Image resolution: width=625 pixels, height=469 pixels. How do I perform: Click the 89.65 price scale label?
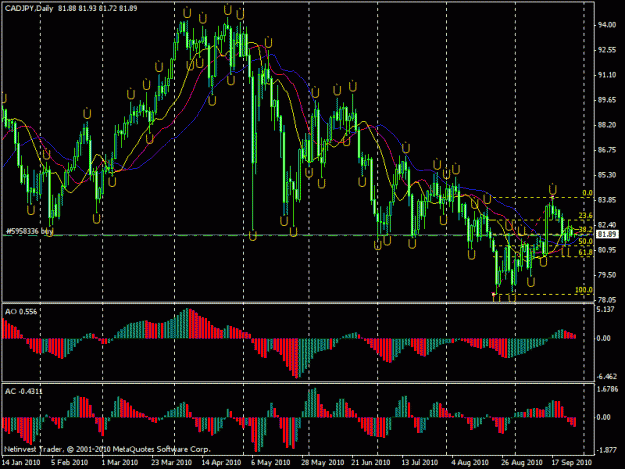[x=607, y=100]
